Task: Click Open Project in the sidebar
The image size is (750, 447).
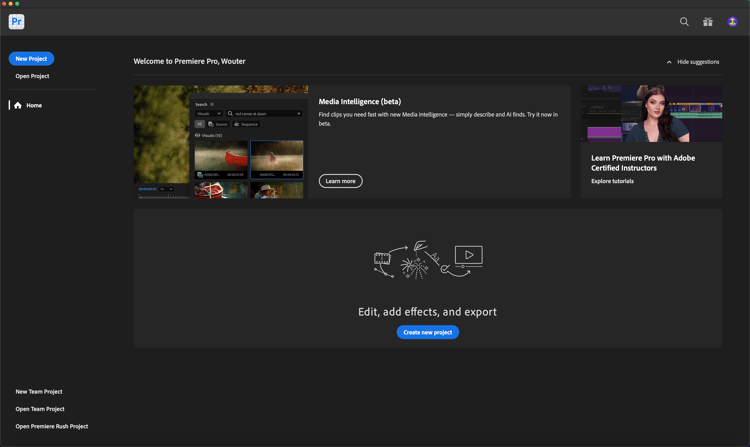Action: point(32,76)
